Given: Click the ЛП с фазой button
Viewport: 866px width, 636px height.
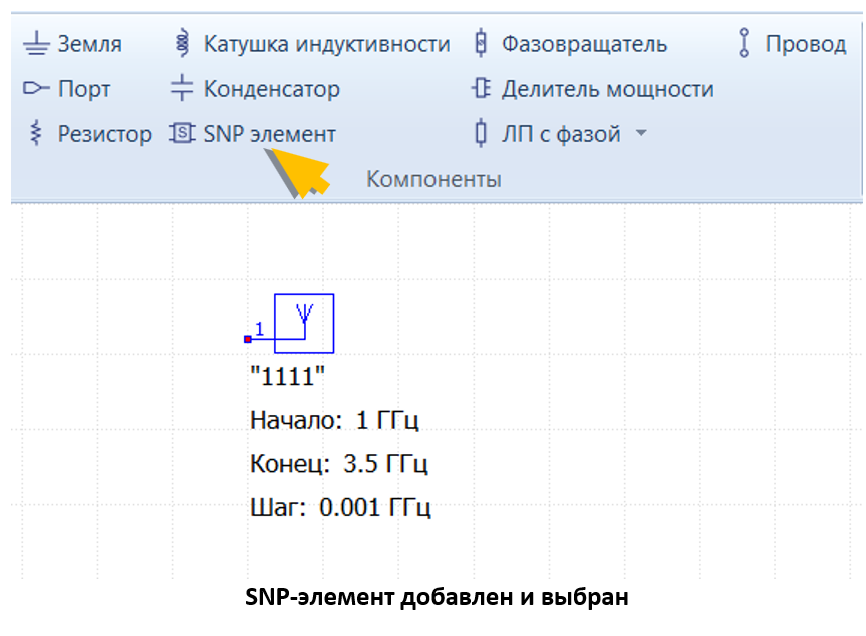Looking at the screenshot, I should click(x=548, y=134).
